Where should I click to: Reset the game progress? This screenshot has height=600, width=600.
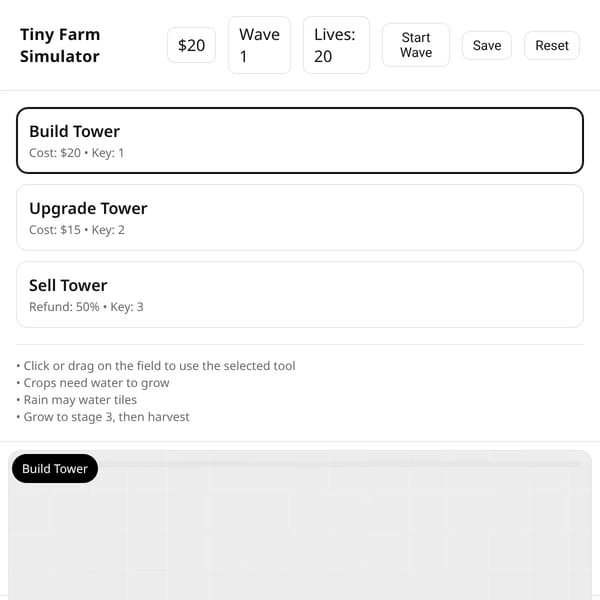coord(552,45)
